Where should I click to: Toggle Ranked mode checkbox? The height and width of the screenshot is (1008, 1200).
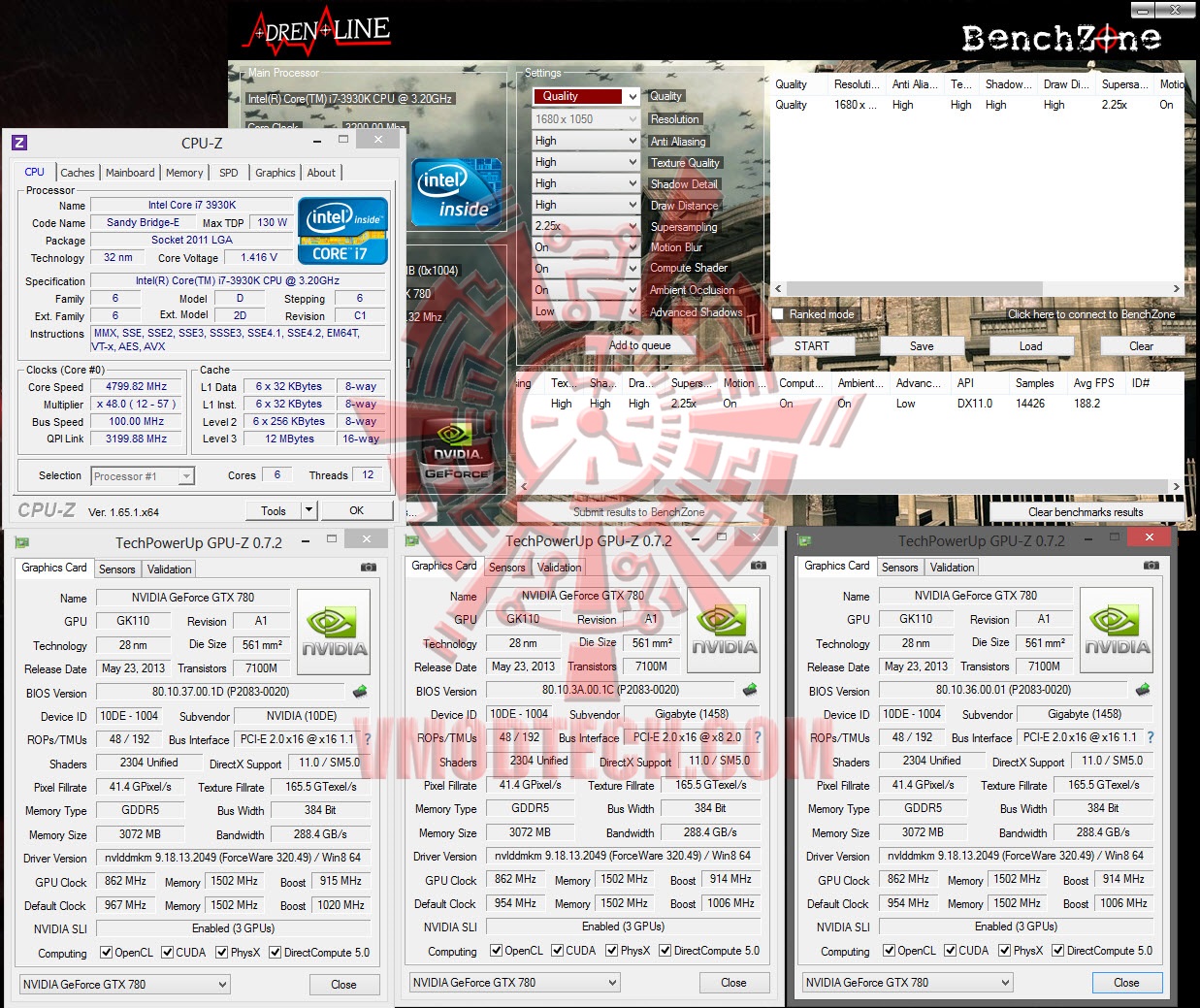point(777,314)
